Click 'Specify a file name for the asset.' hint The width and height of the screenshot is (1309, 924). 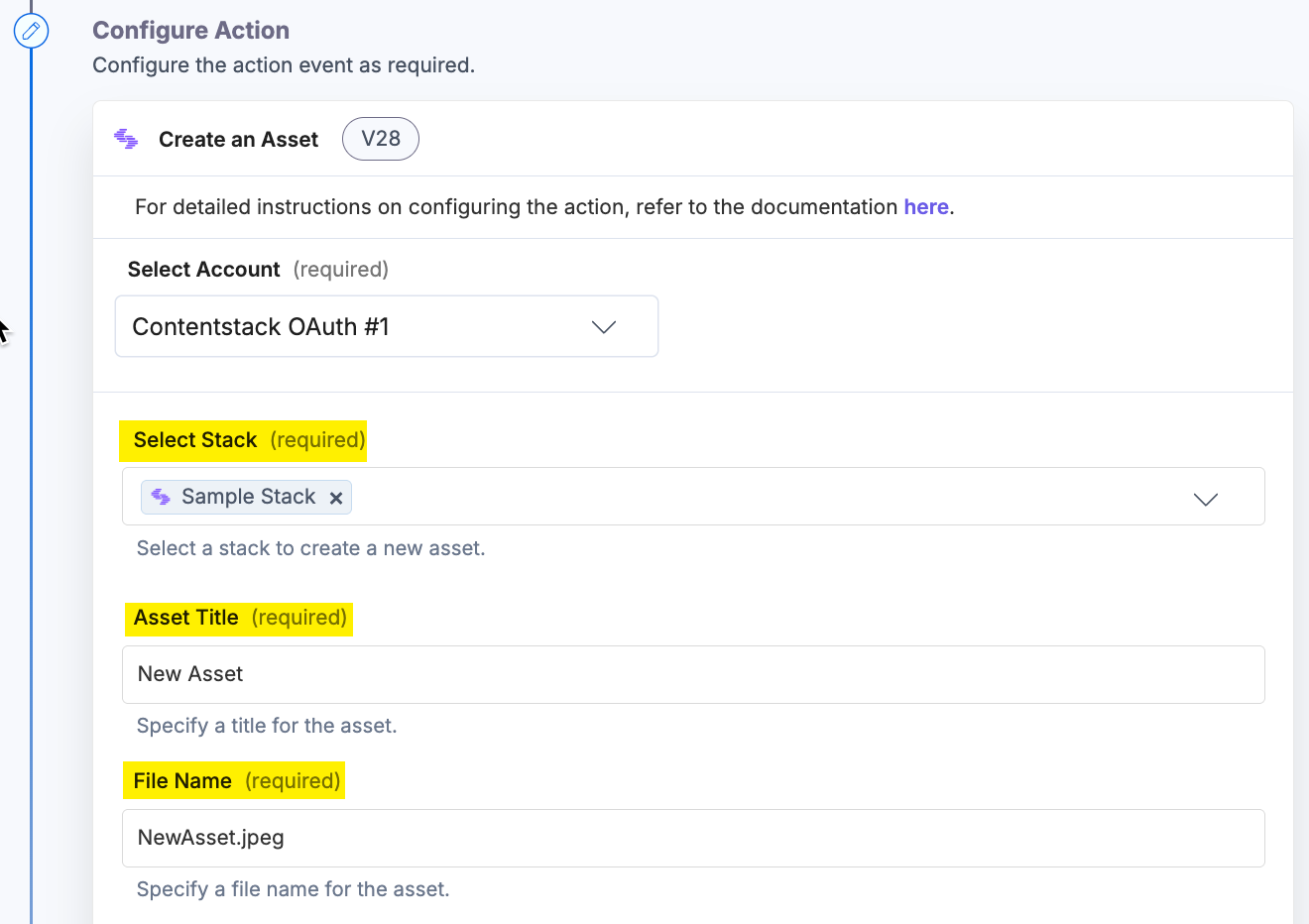(x=293, y=889)
